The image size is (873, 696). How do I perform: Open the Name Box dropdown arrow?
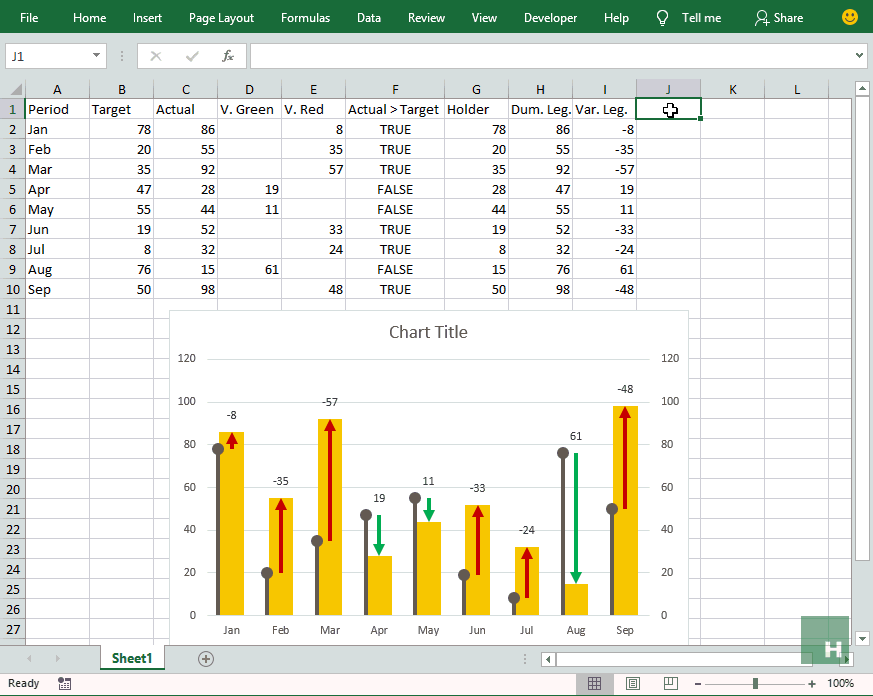tap(96, 56)
